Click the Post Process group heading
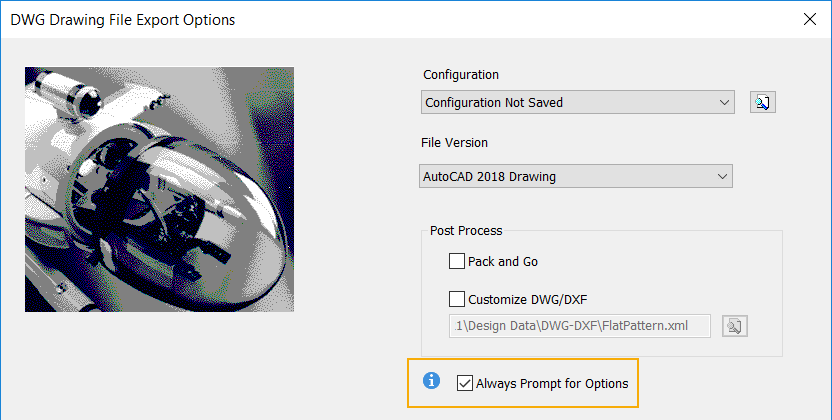The image size is (832, 420). coord(465,230)
